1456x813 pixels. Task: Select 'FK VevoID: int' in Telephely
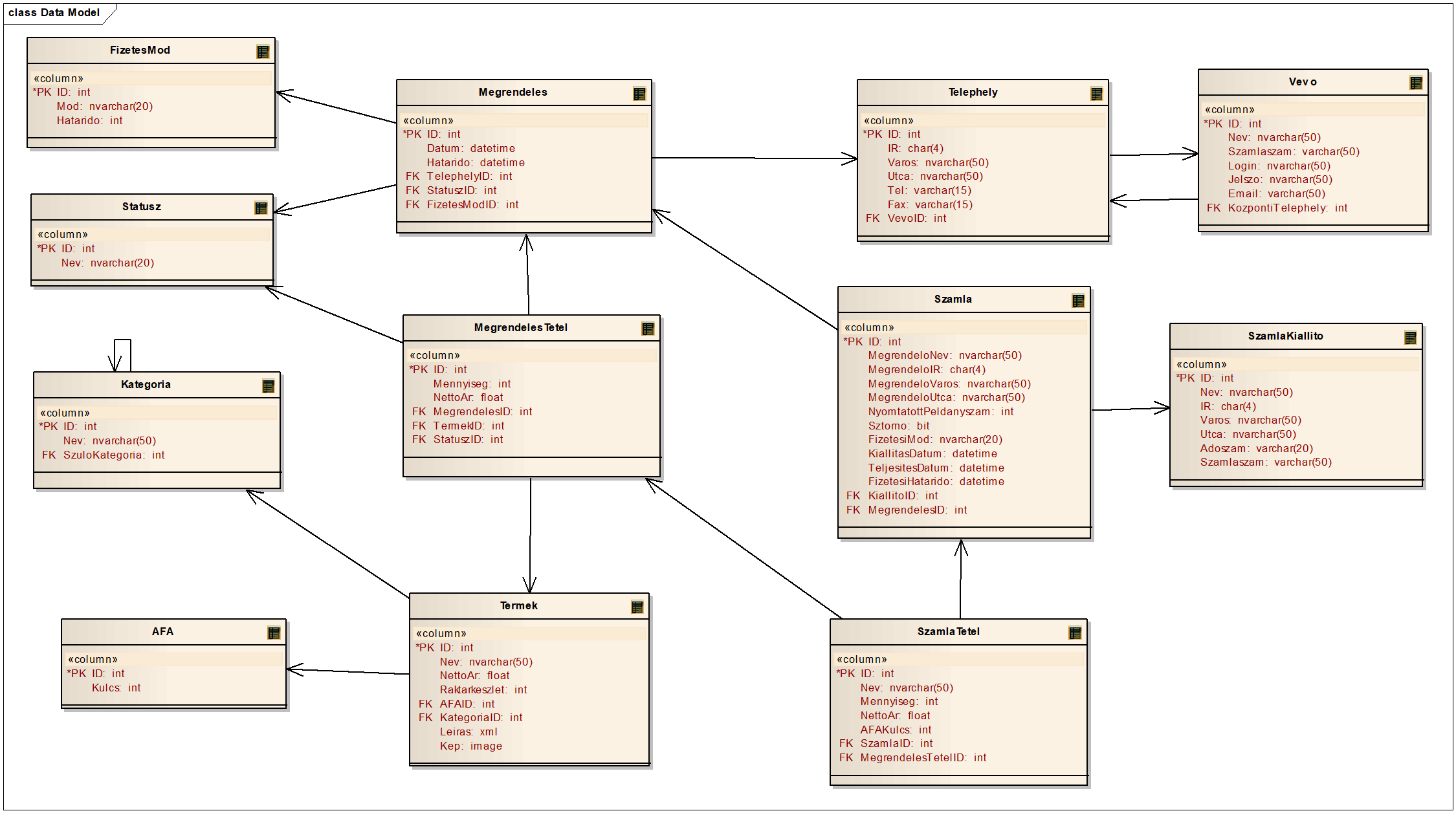pyautogui.click(x=906, y=219)
